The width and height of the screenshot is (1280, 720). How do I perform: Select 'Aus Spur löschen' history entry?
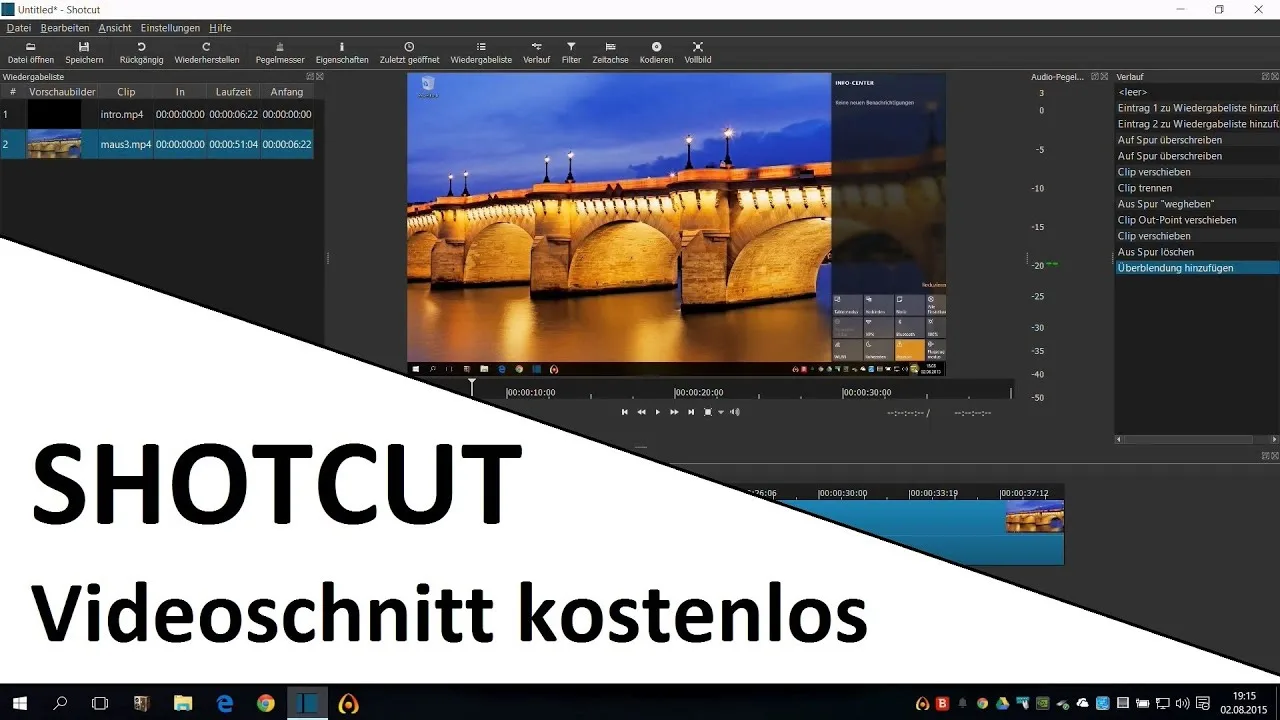[1197, 252]
